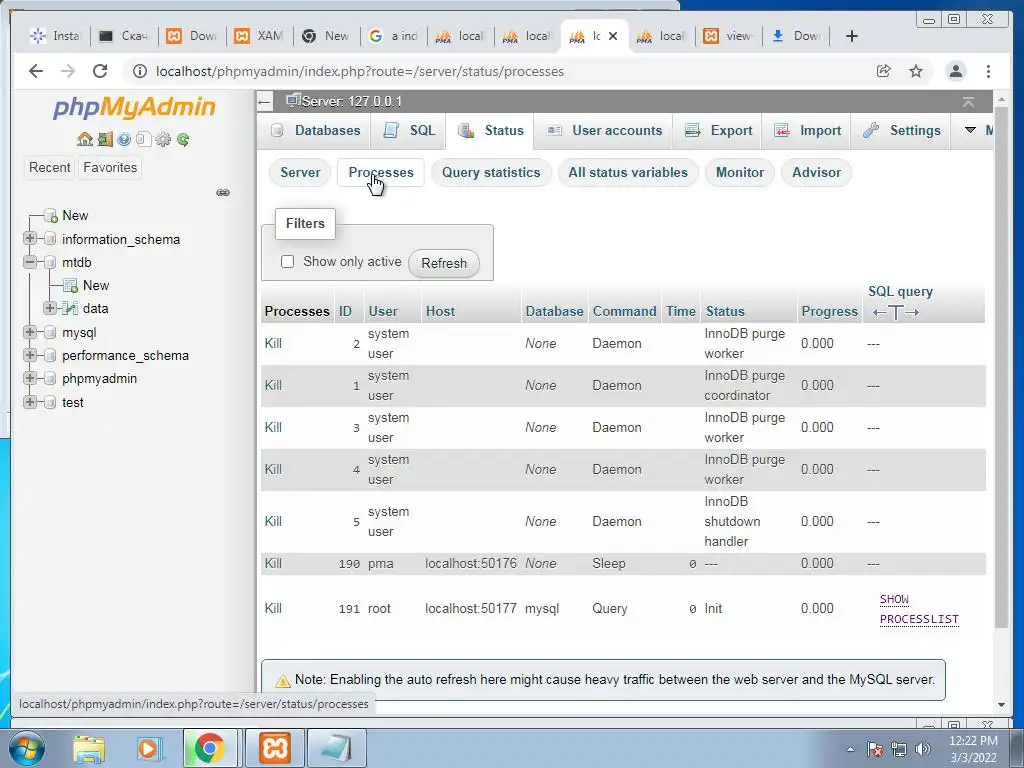This screenshot has height=768, width=1024.
Task: Open Recent tables tab in sidebar
Action: coord(49,167)
